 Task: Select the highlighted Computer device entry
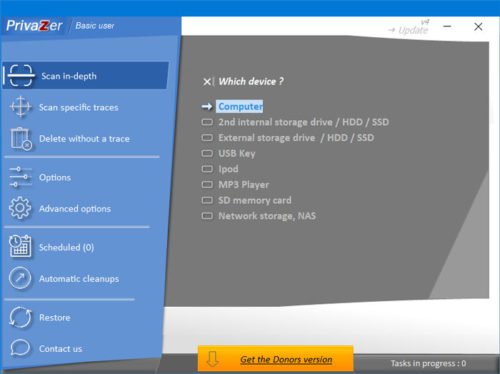[240, 106]
